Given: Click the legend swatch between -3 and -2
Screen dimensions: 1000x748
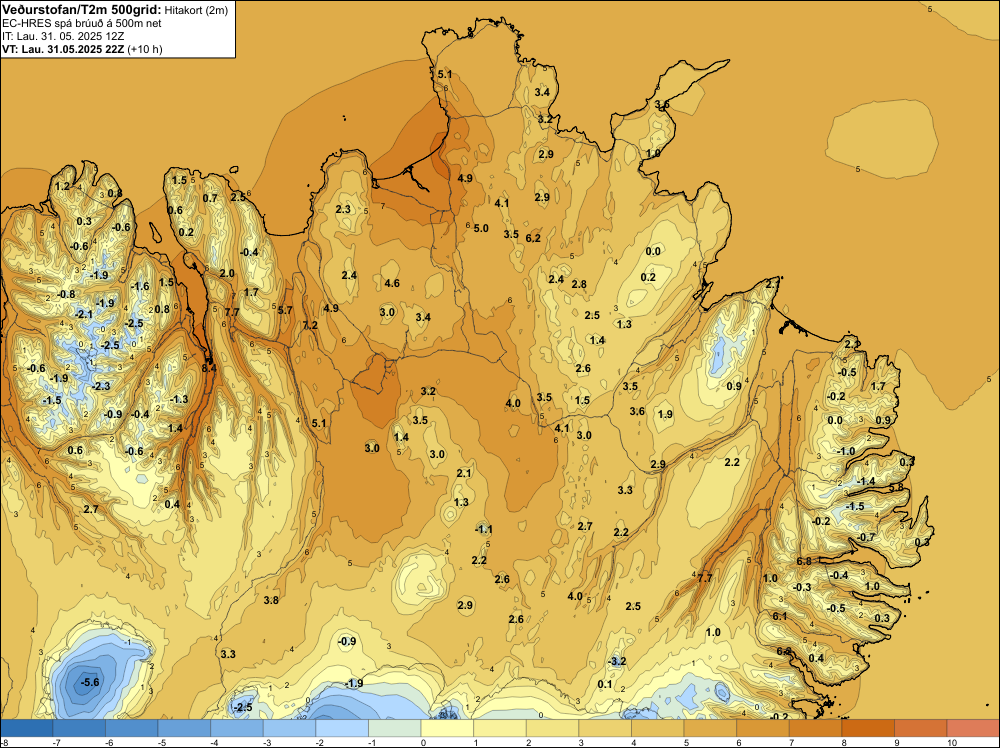Looking at the screenshot, I should tap(290, 728).
